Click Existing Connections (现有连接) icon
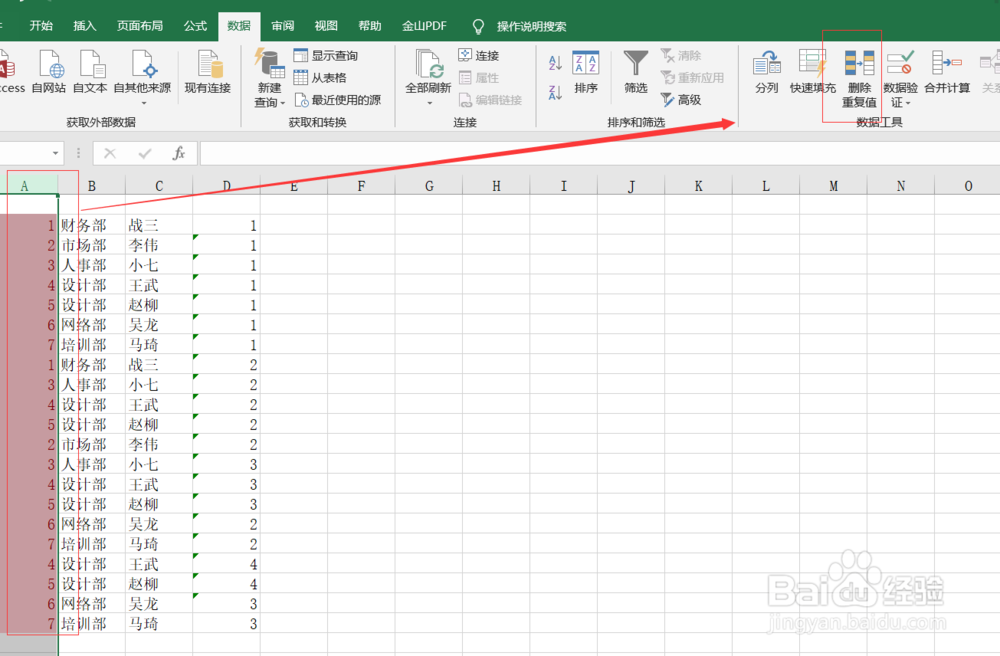Screen dimensions: 1000x656 [207, 71]
